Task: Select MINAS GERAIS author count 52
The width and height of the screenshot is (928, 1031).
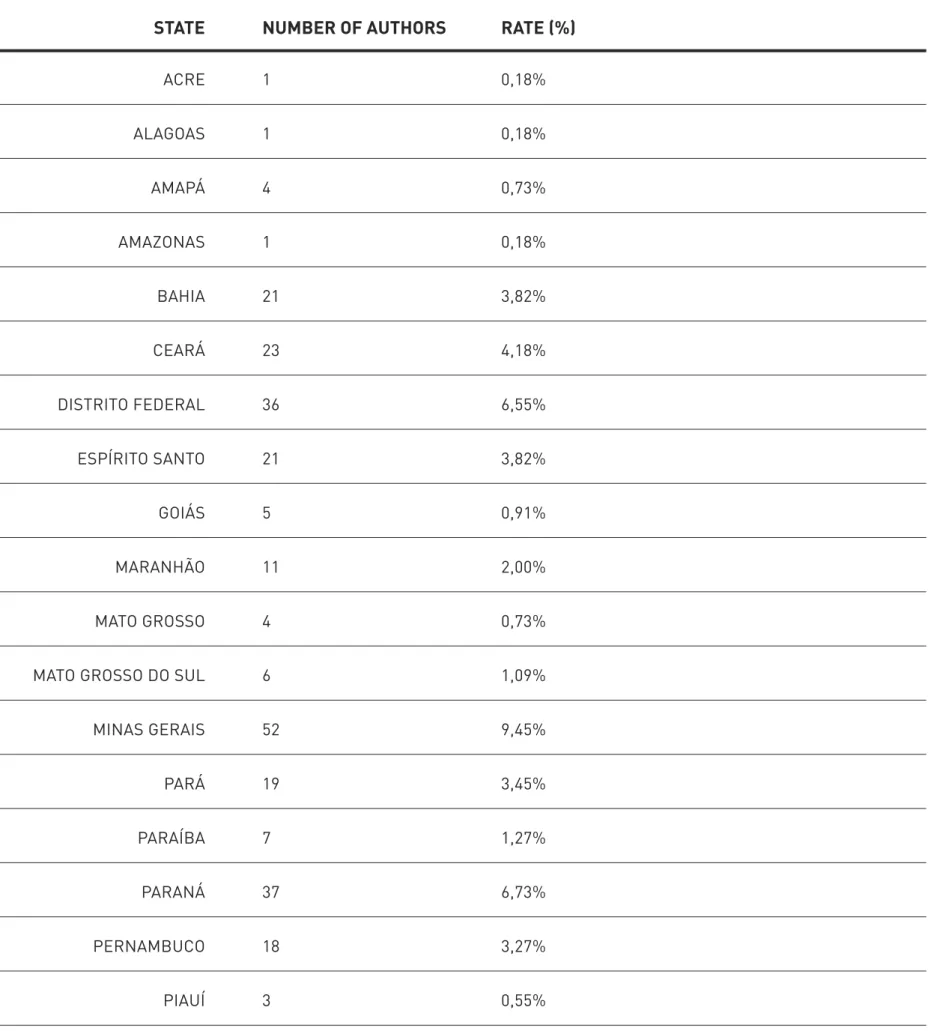Action: [271, 729]
